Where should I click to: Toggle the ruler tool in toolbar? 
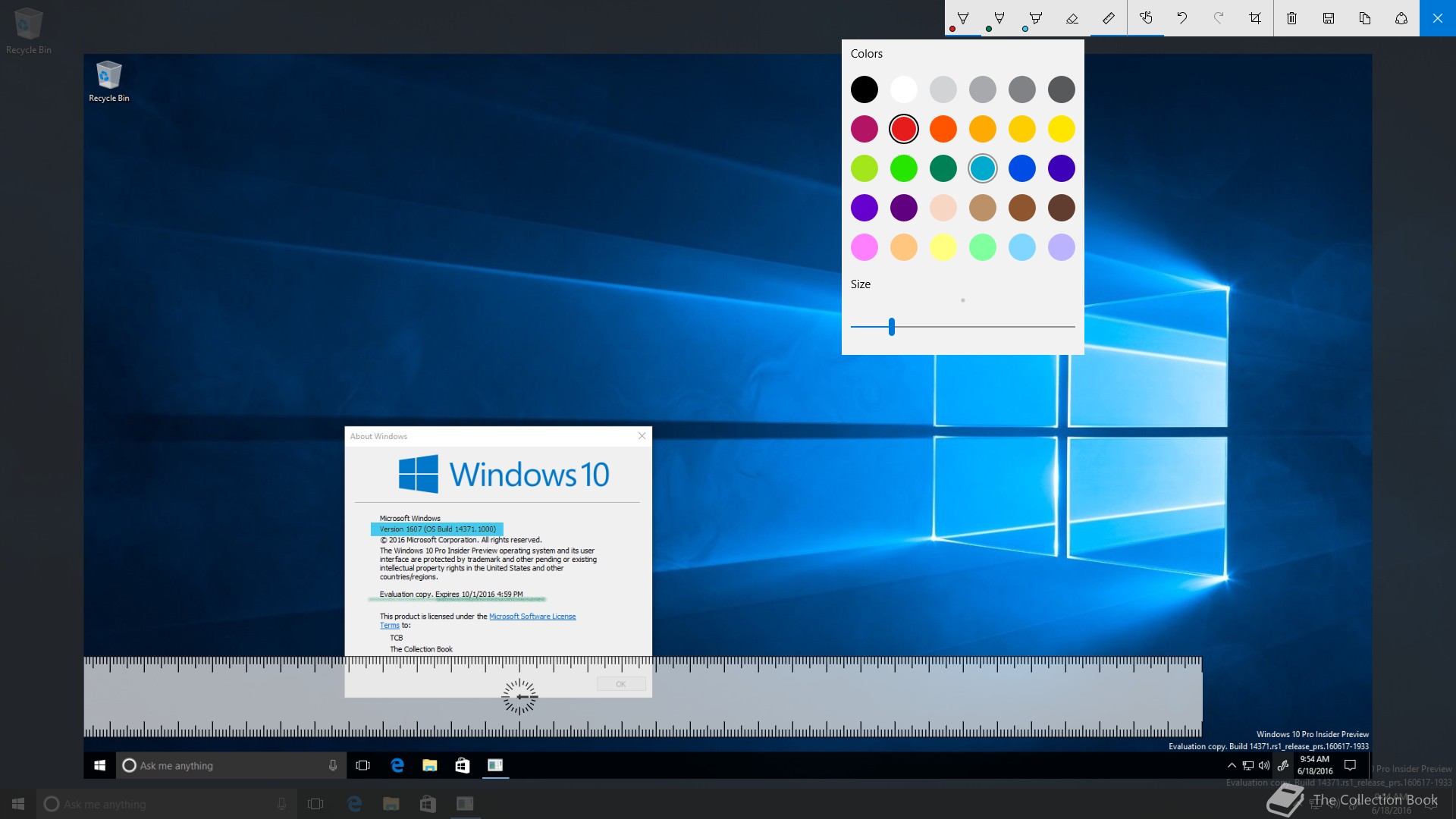coord(1108,18)
